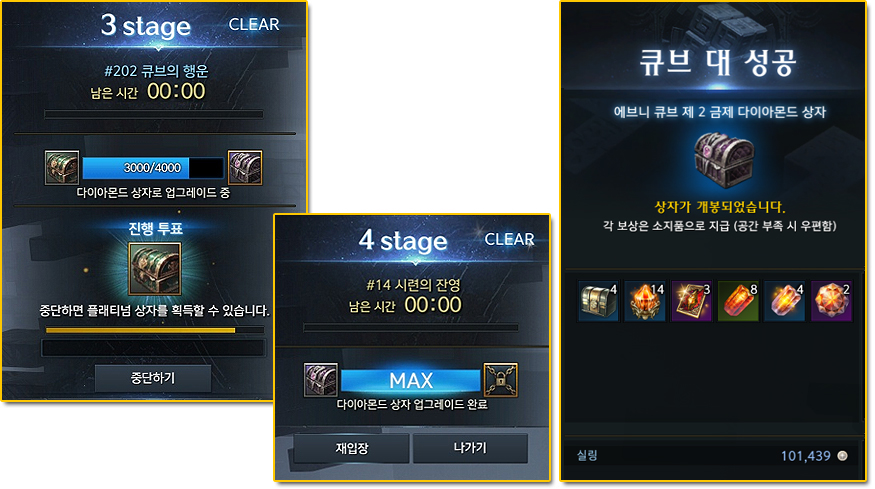Viewport: 875px width, 489px height.
Task: Click the yellow vote timer progress bar
Action: click(155, 330)
